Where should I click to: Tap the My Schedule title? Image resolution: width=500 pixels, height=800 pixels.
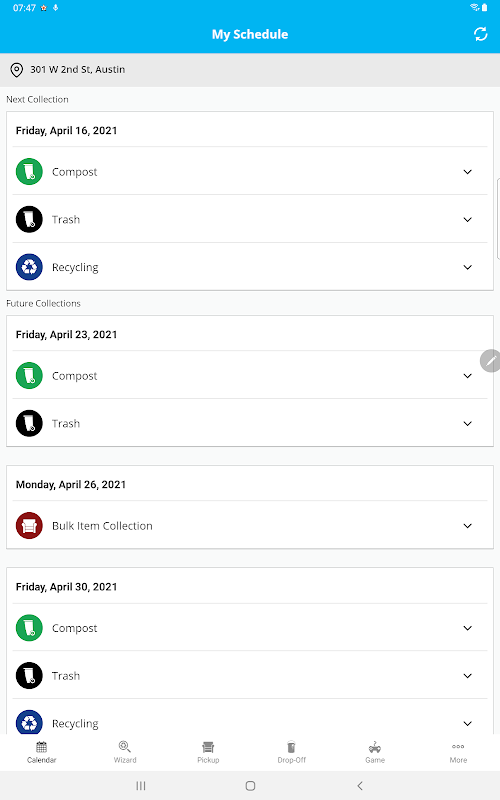click(x=250, y=34)
